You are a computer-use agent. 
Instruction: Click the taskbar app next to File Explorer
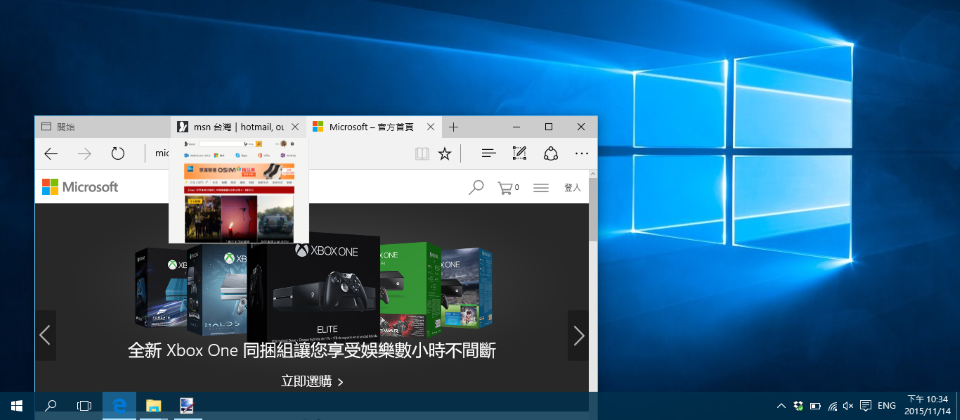click(x=187, y=405)
